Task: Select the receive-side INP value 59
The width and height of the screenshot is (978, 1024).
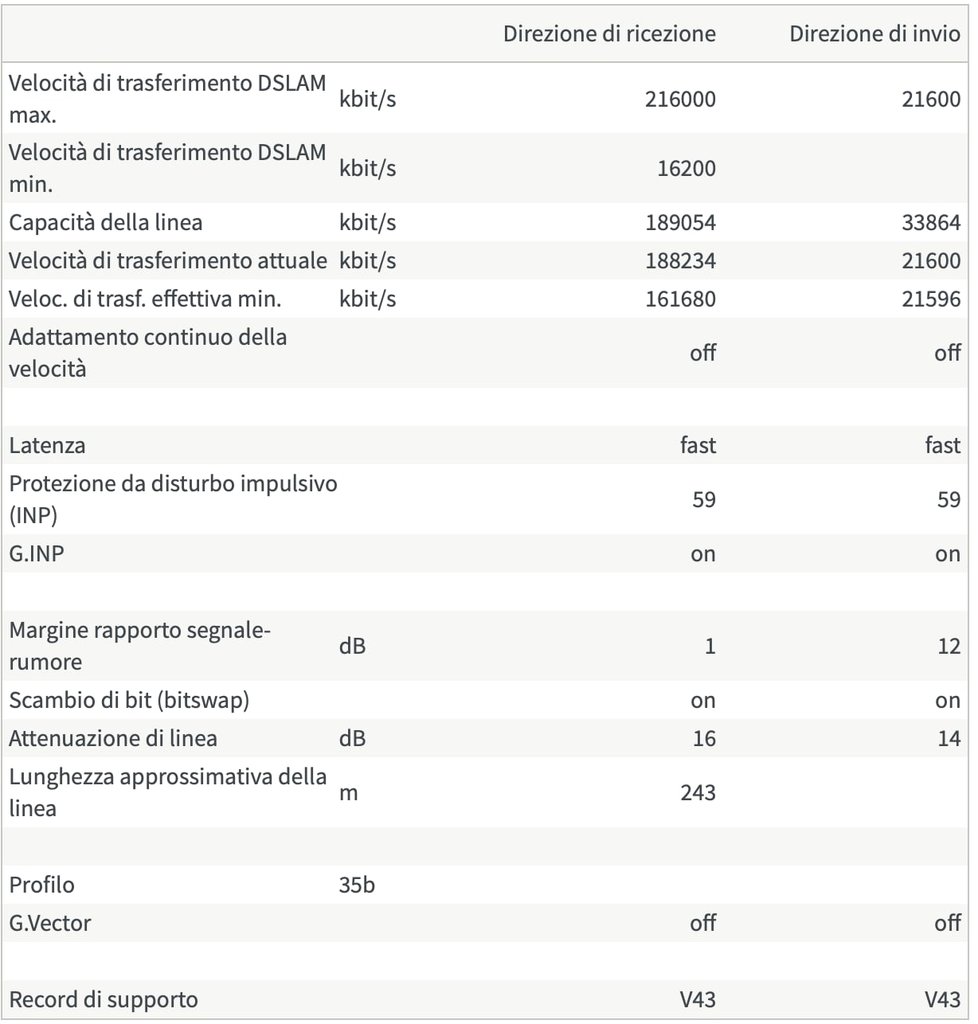Action: click(x=704, y=498)
